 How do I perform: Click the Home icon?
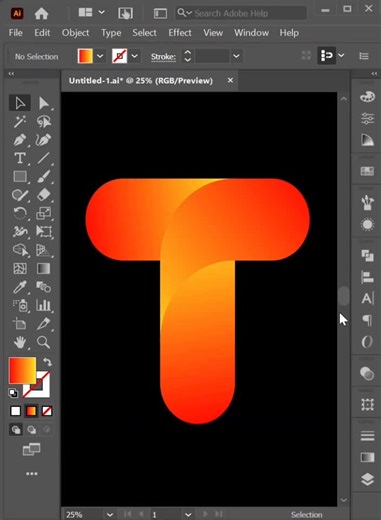click(x=41, y=13)
